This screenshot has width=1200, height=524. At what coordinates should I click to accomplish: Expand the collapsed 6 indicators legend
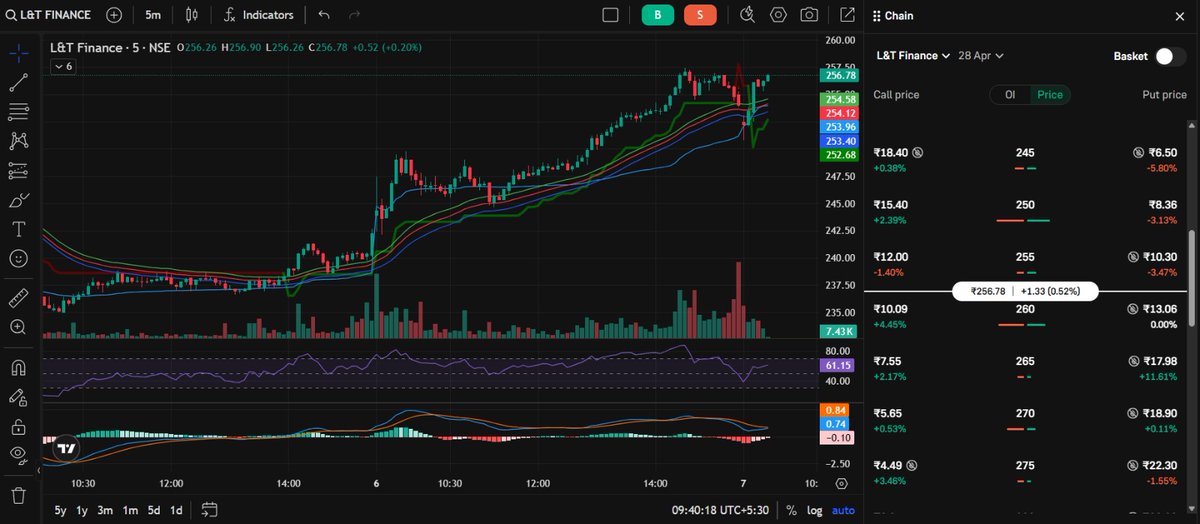pos(64,66)
